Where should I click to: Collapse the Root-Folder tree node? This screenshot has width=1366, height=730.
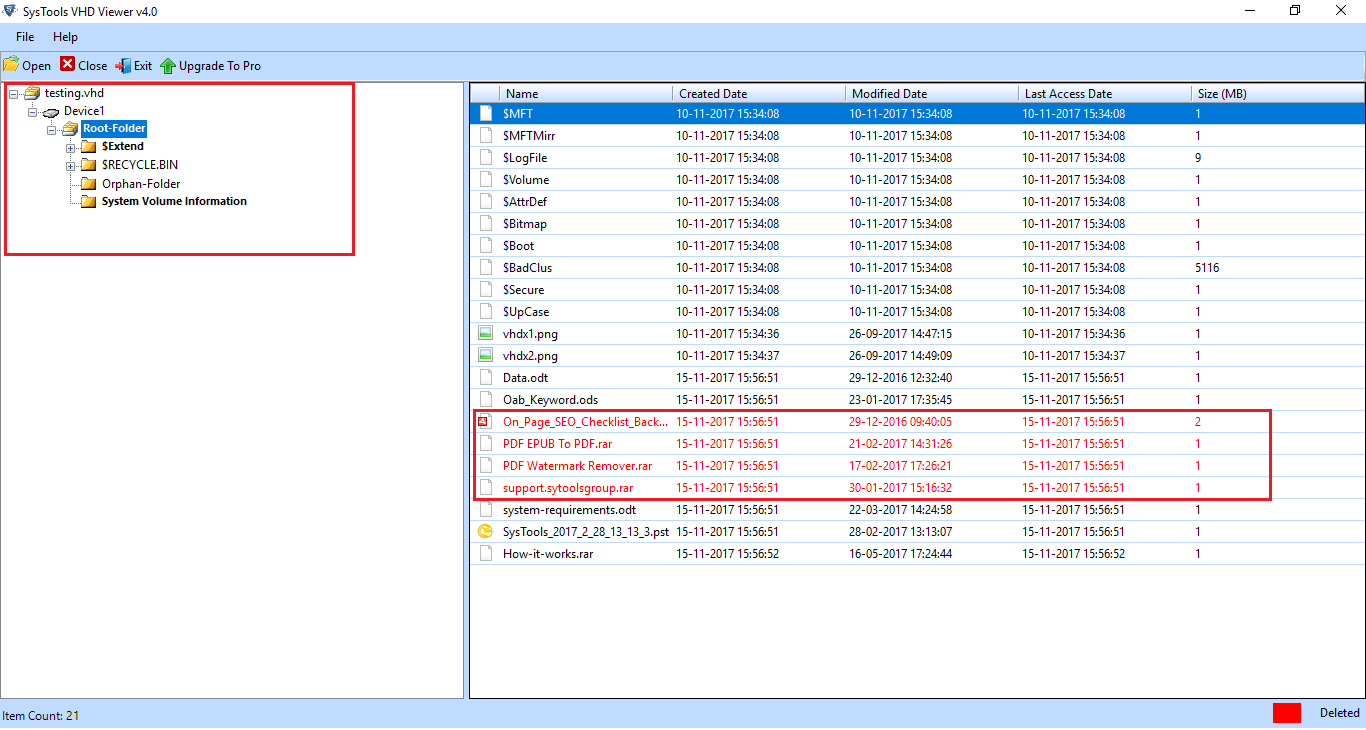click(x=51, y=129)
